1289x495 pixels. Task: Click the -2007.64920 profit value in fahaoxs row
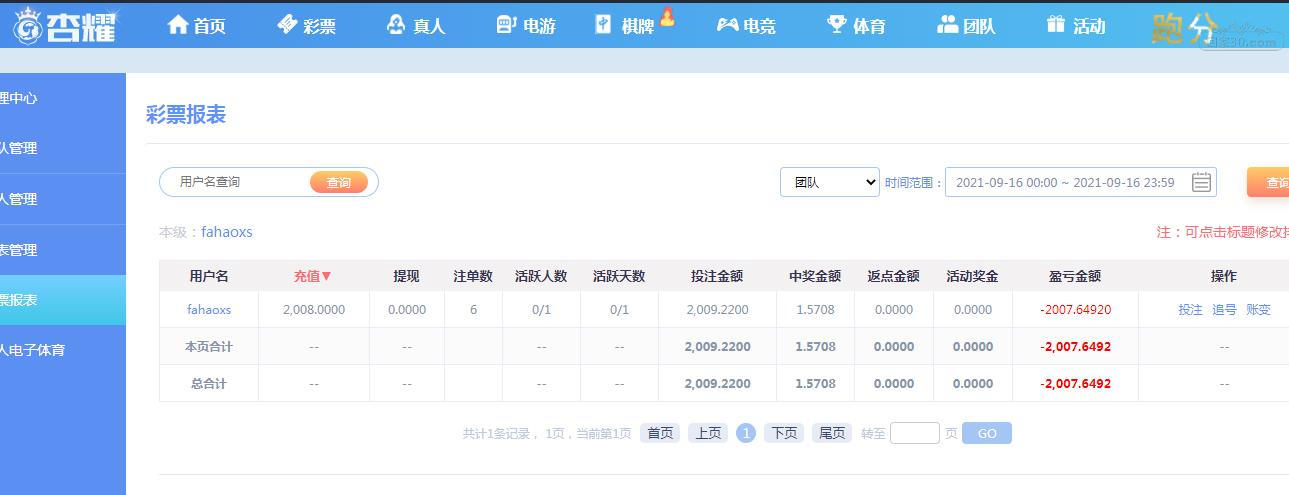tap(1075, 310)
